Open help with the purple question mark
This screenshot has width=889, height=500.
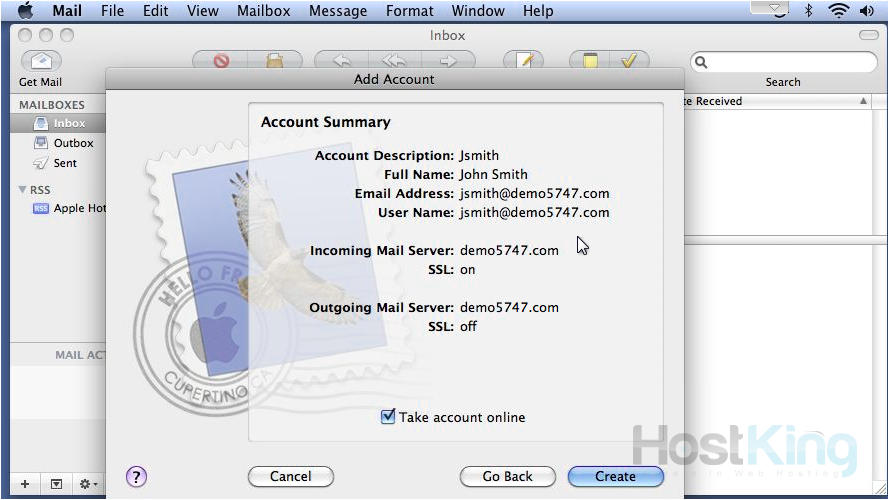pyautogui.click(x=137, y=477)
